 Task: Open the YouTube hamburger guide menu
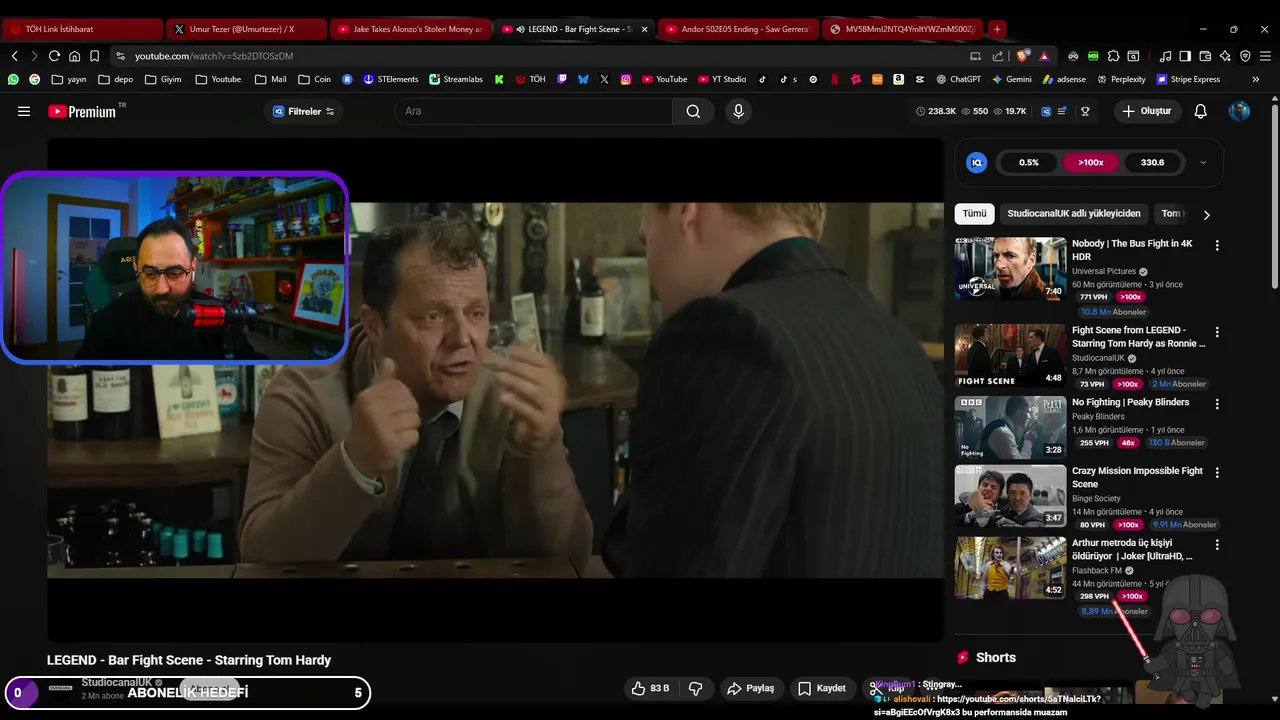(24, 111)
